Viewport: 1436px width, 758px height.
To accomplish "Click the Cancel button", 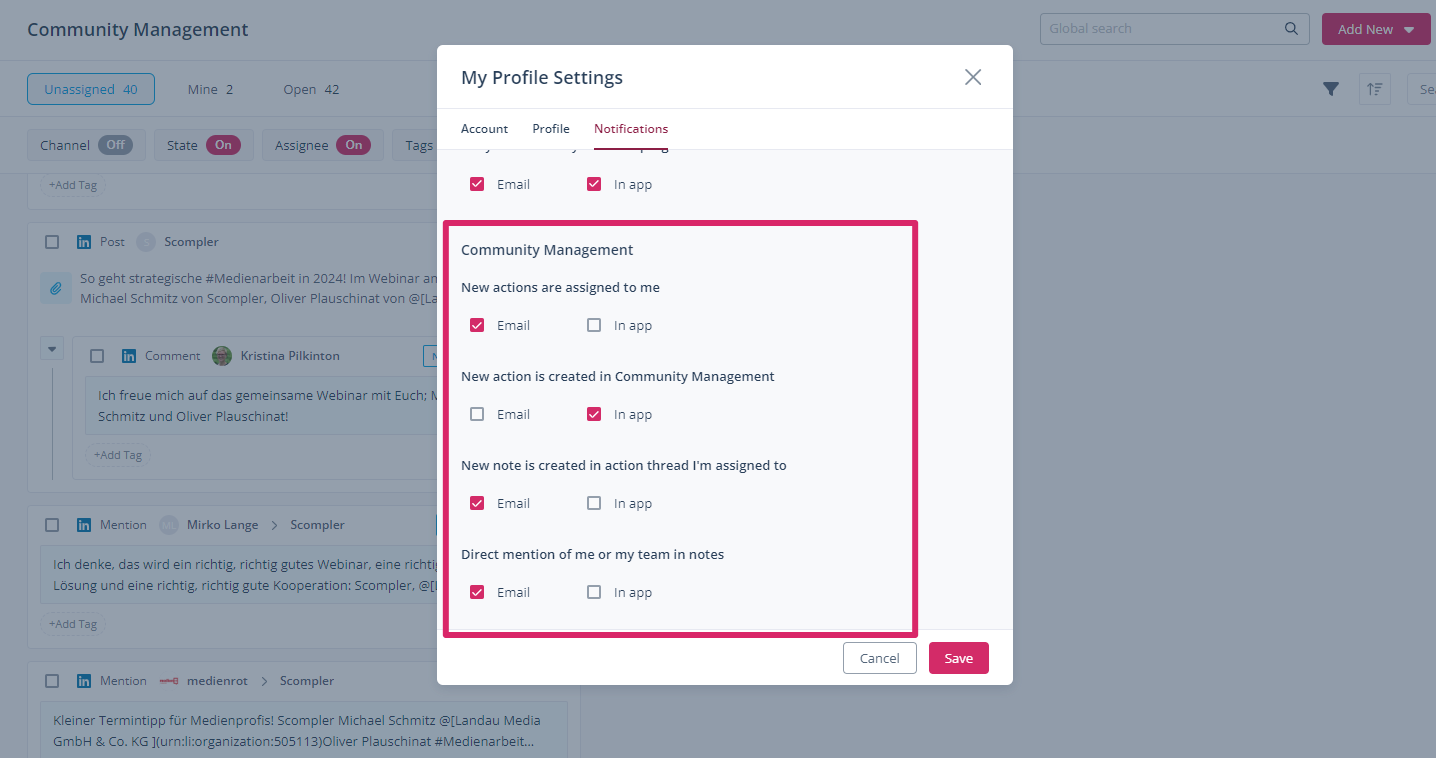I will (879, 658).
